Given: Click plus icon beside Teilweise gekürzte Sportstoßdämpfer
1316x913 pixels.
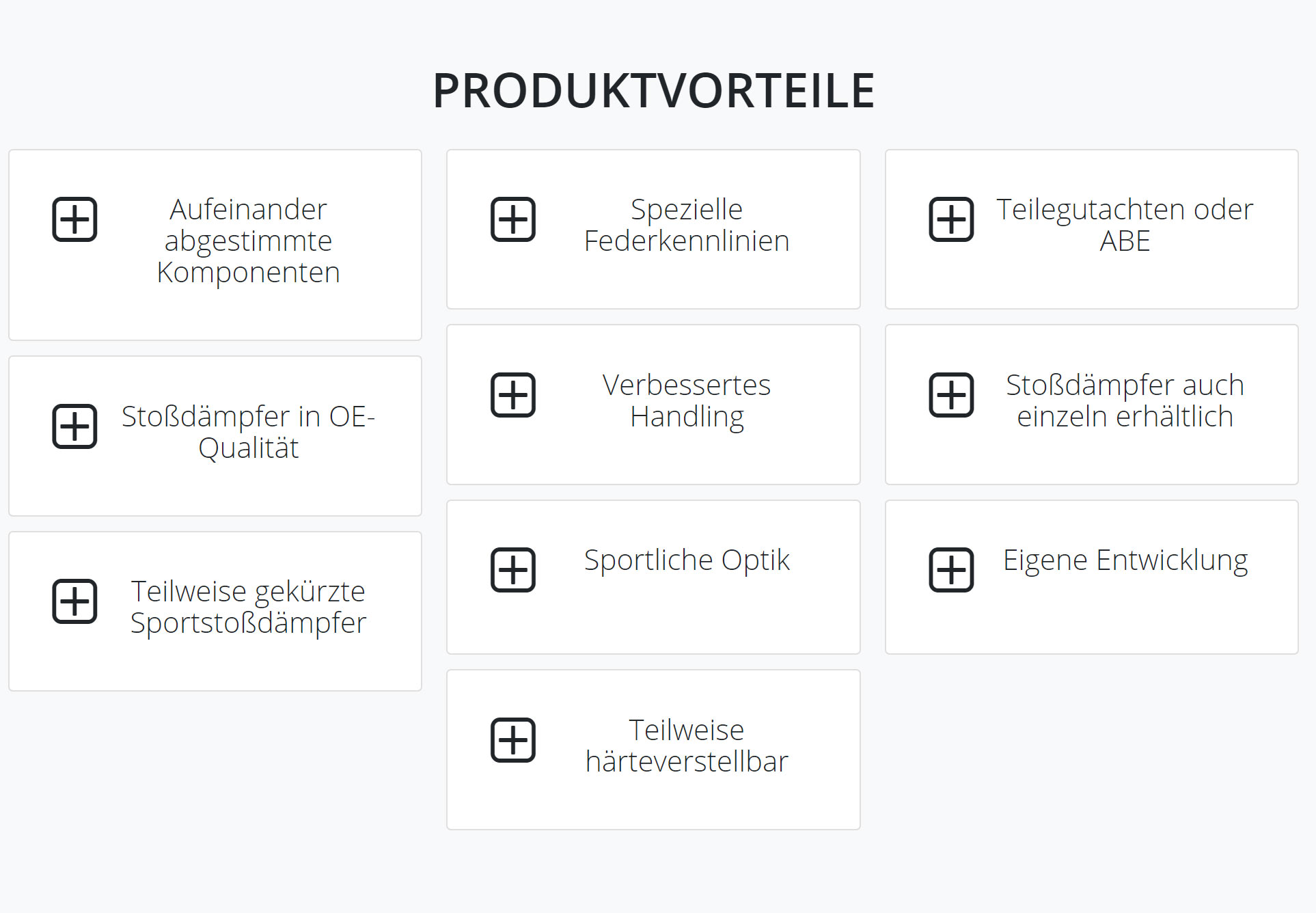Looking at the screenshot, I should tap(75, 601).
